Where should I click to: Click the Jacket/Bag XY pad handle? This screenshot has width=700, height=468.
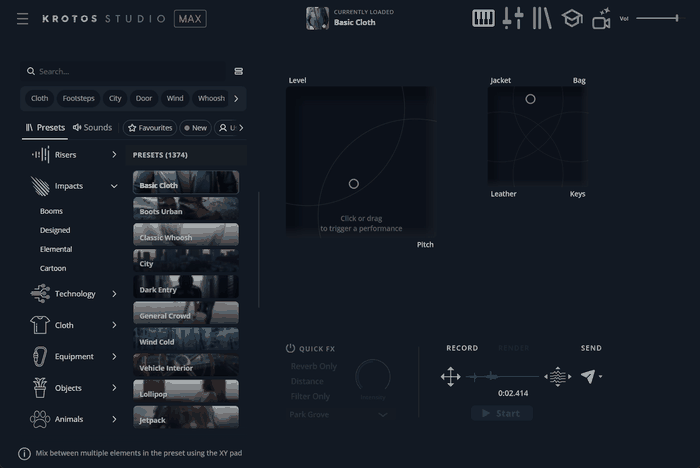[530, 99]
